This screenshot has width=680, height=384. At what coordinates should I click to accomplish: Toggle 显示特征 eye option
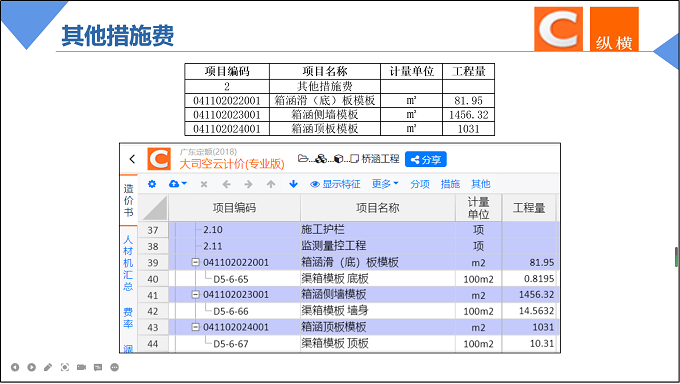tap(335, 184)
